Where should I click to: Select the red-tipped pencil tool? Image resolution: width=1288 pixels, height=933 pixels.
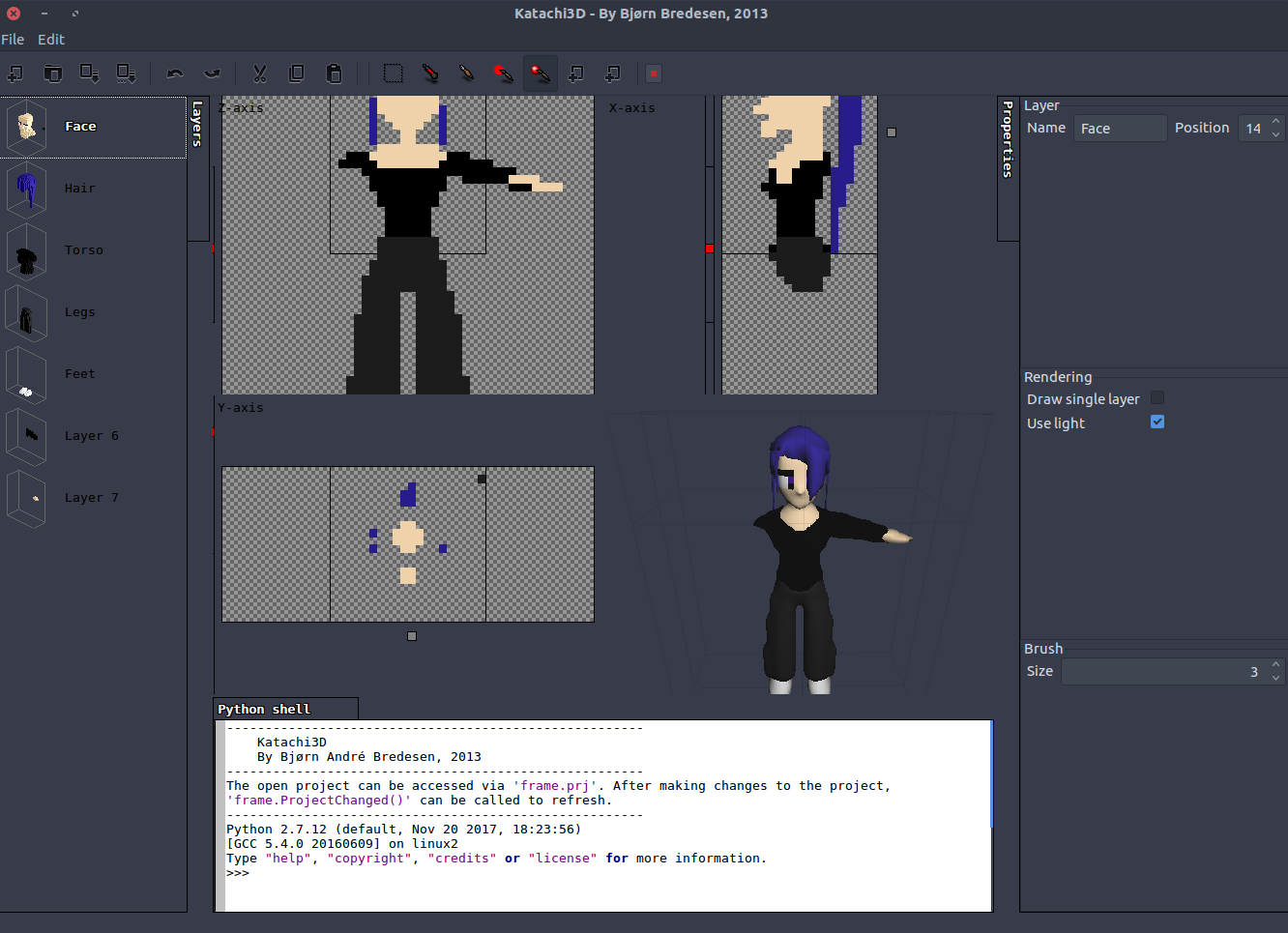(x=430, y=73)
